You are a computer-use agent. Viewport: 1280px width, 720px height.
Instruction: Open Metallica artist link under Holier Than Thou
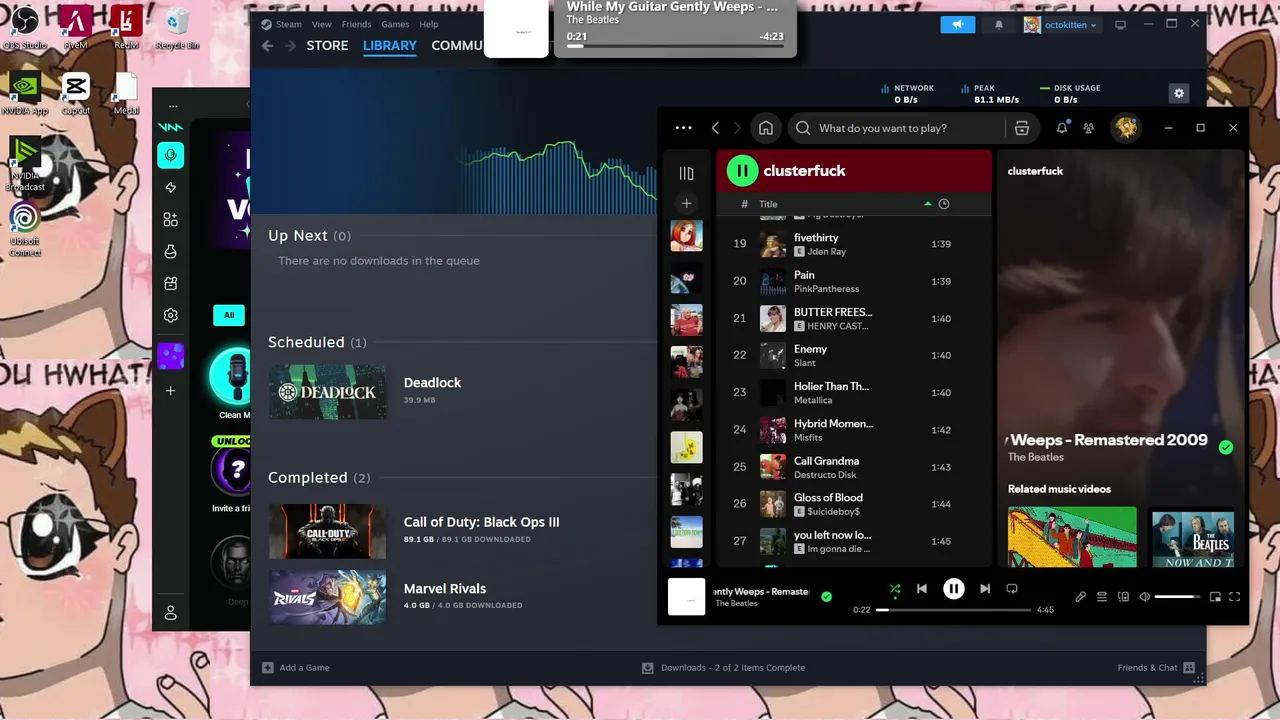point(813,400)
